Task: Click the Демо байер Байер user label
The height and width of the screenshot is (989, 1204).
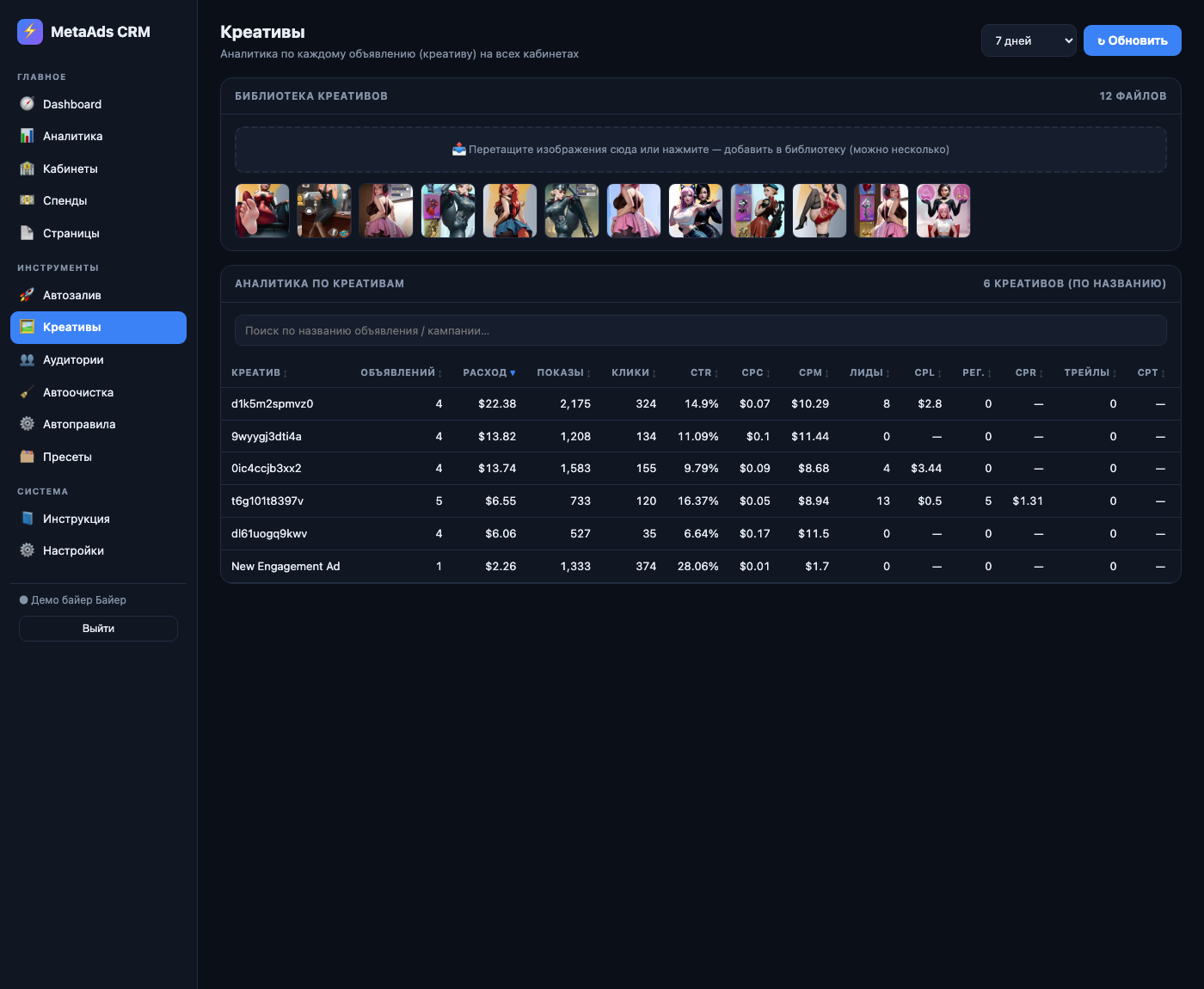Action: pyautogui.click(x=78, y=600)
